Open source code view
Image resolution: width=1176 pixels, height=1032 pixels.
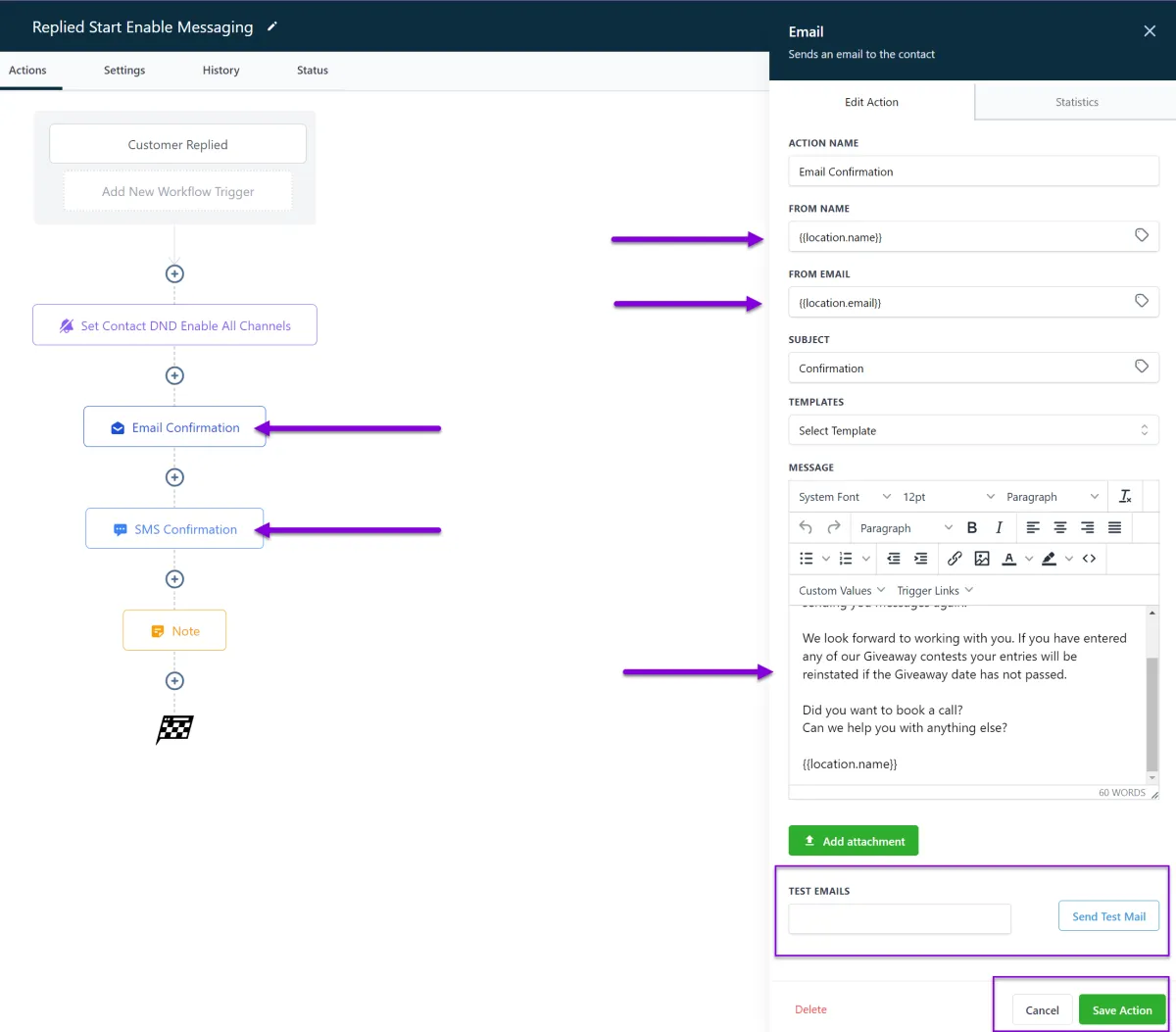pos(1089,559)
